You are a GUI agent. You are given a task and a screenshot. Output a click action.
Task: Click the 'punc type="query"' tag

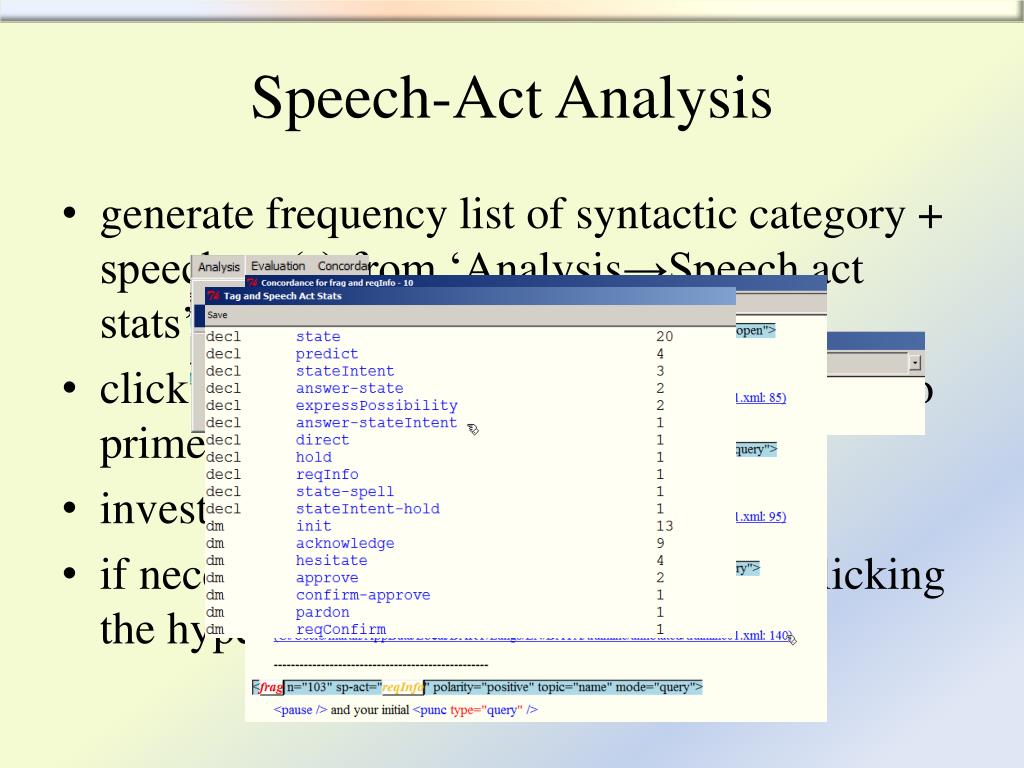click(x=475, y=710)
